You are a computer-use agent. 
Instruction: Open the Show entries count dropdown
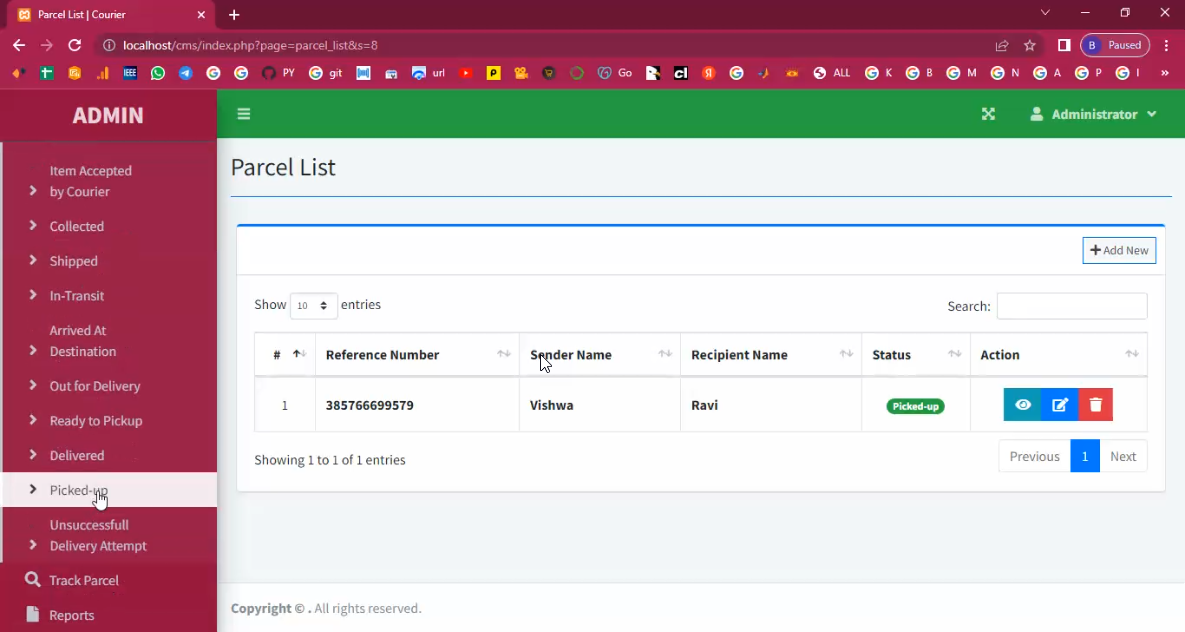pos(313,306)
